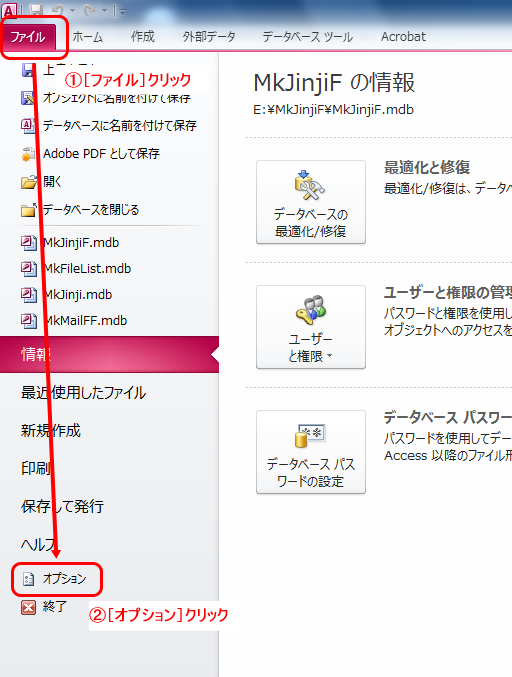
Task: Click the save-object-as icon in sidebar
Action: click(28, 98)
